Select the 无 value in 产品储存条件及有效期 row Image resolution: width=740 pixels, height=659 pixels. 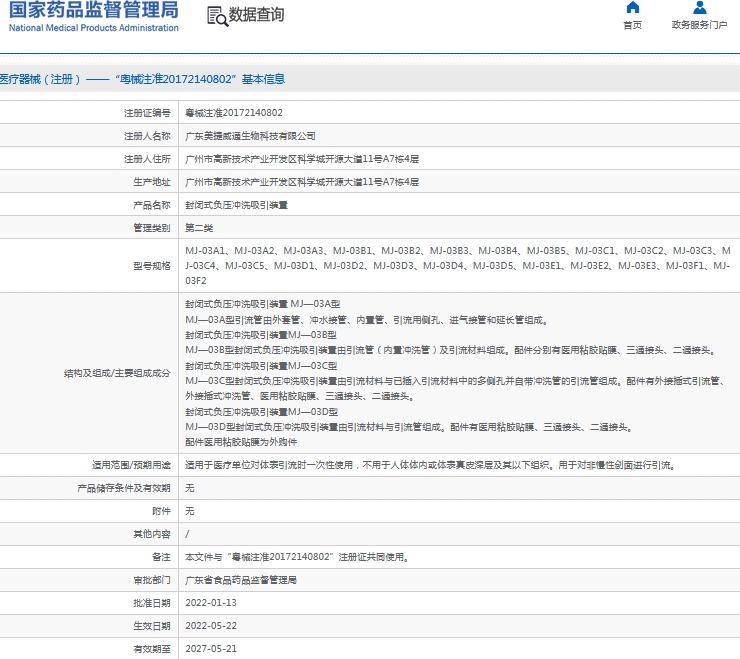pyautogui.click(x=190, y=488)
